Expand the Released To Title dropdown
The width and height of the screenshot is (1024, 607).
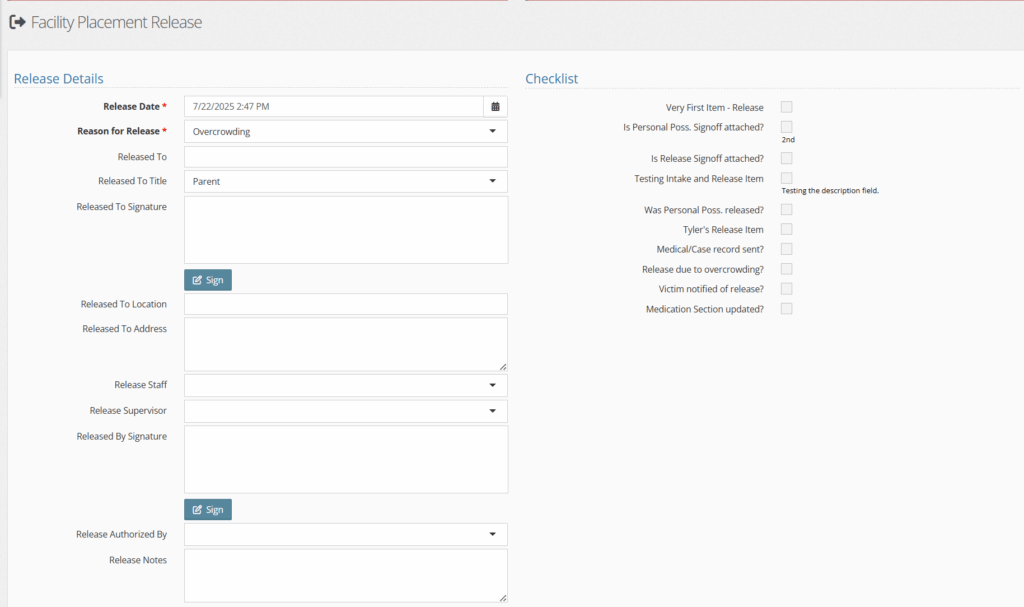click(345, 181)
